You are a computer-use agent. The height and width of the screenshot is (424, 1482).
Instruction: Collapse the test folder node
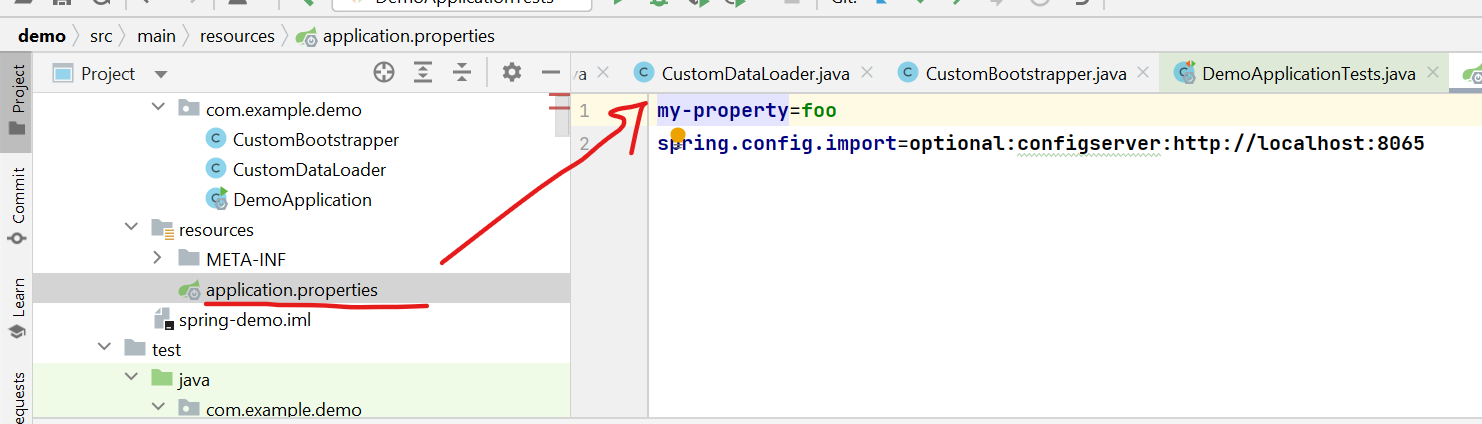(x=104, y=349)
